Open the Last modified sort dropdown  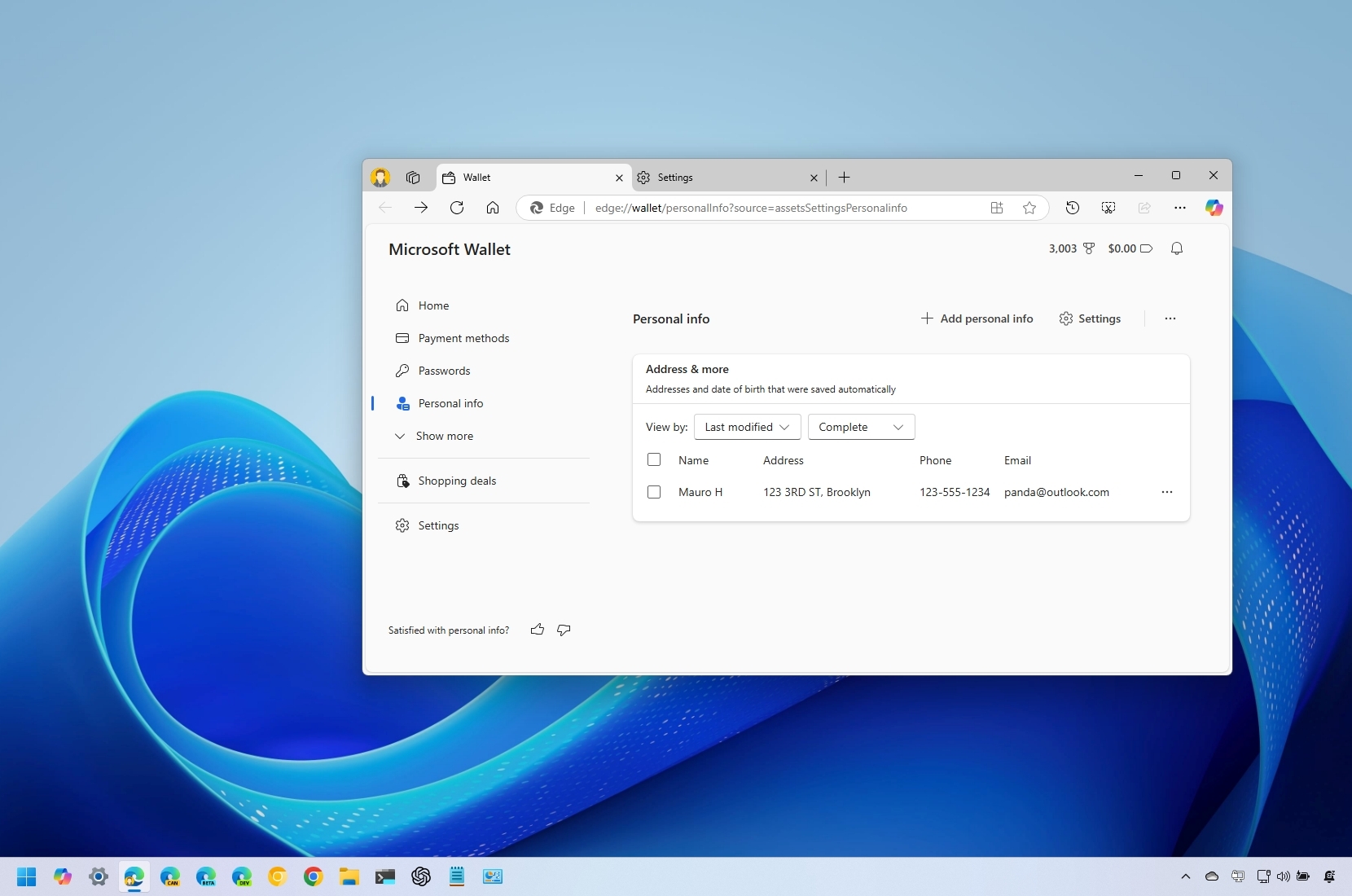[x=747, y=427]
